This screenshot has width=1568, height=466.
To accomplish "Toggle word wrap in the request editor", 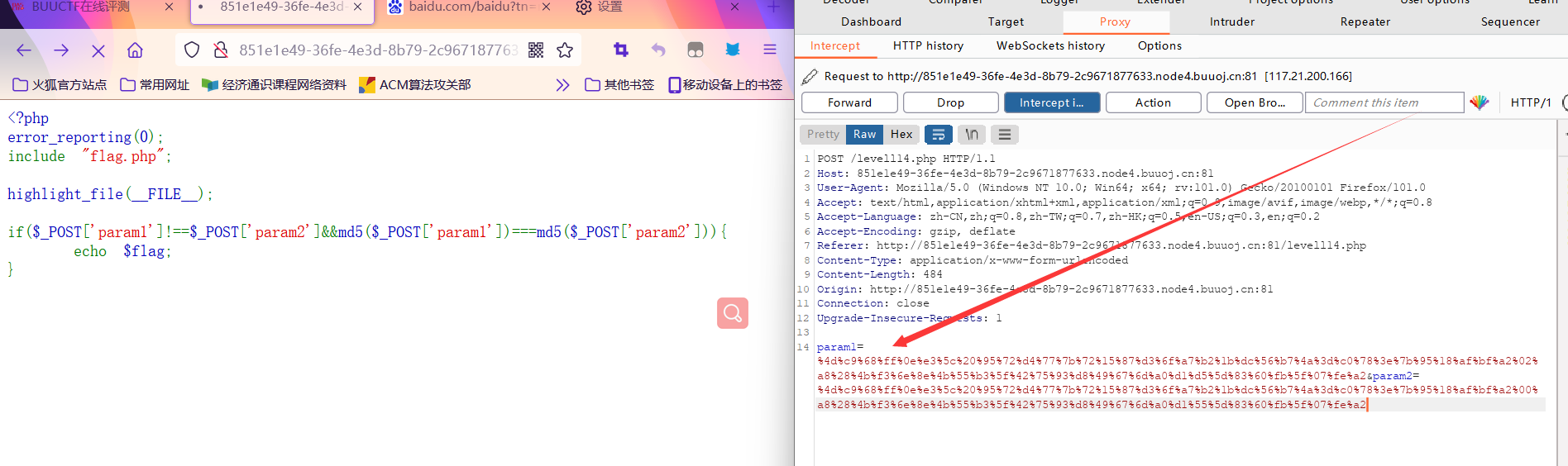I will 938,135.
